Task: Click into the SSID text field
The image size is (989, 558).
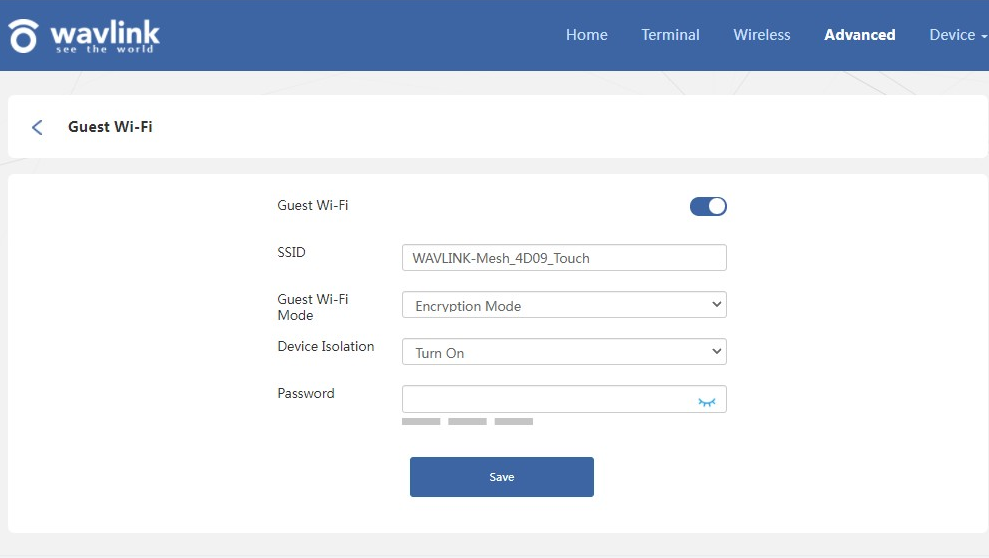Action: click(564, 258)
